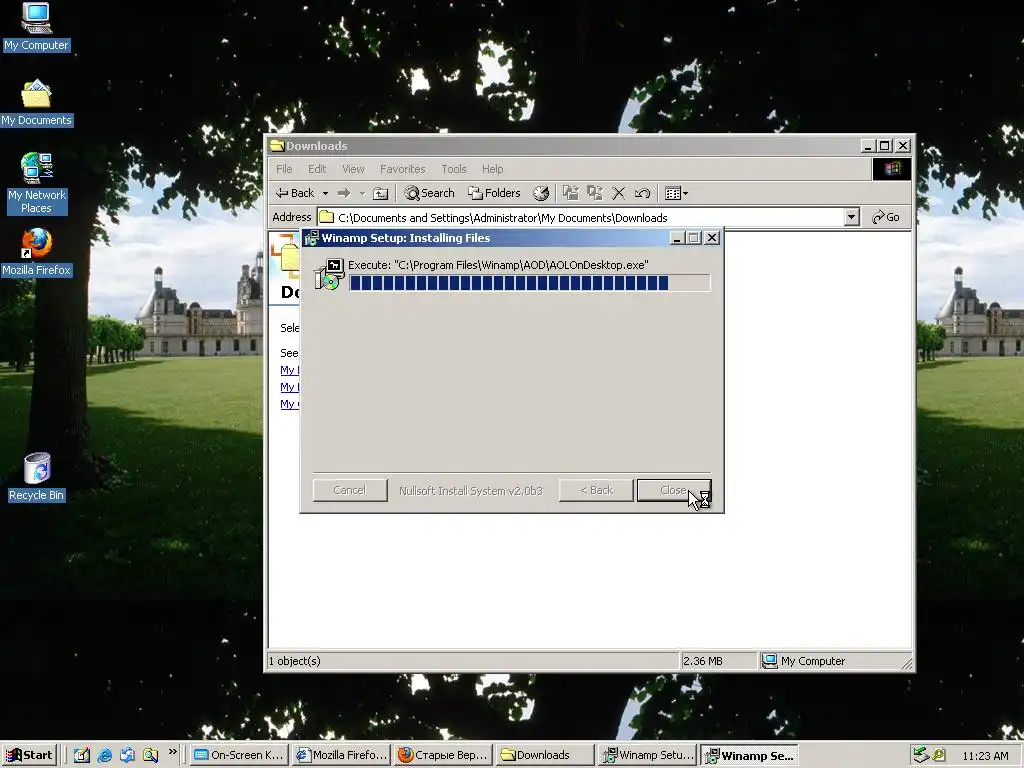Screen dimensions: 1024x768
Task: Click the Execute AOLOnDesktop.exe status text
Action: click(x=498, y=265)
